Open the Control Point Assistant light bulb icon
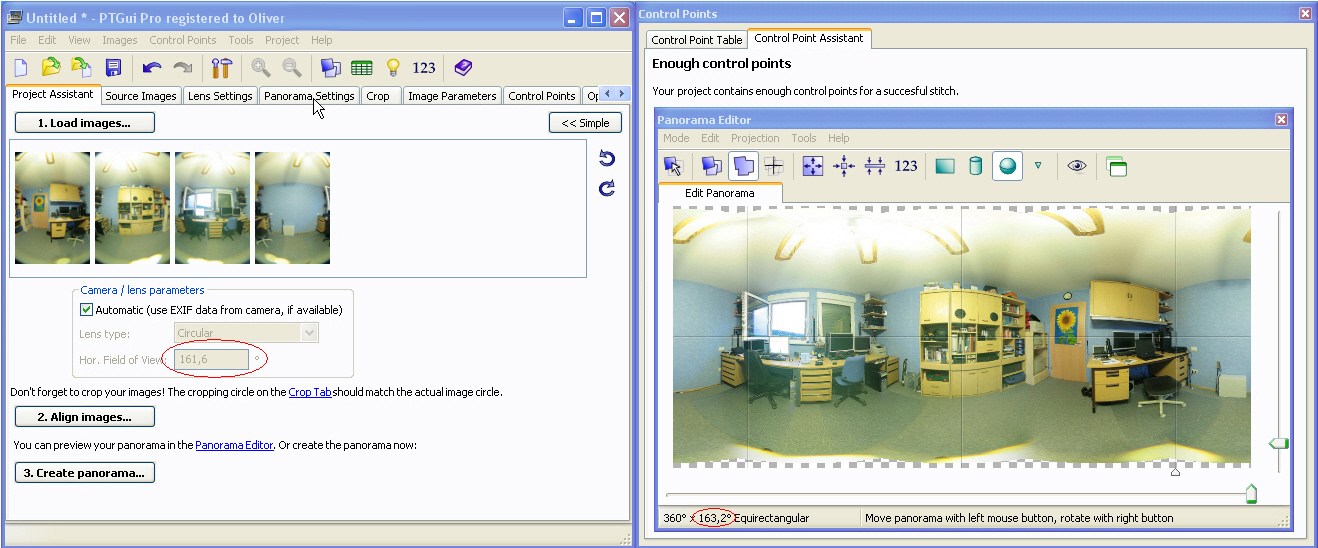The height and width of the screenshot is (548, 1318). (x=394, y=68)
